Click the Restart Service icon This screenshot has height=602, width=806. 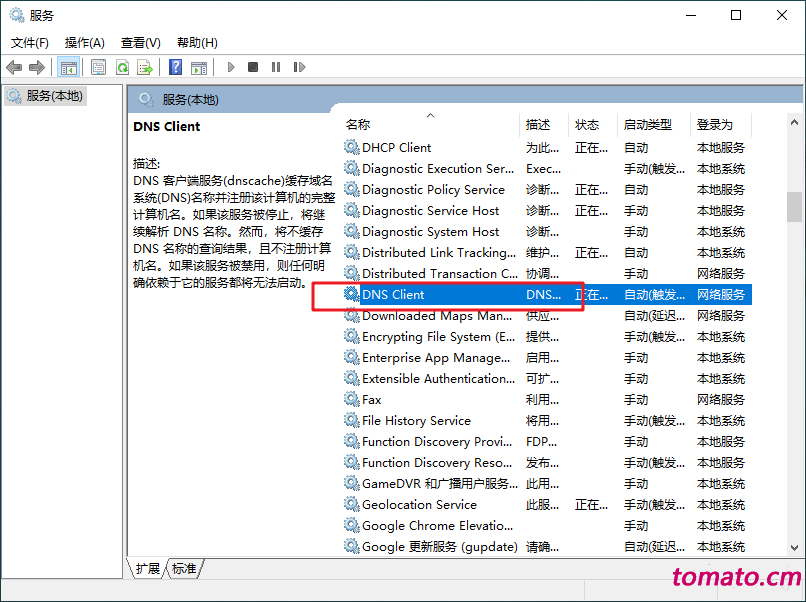[x=299, y=67]
